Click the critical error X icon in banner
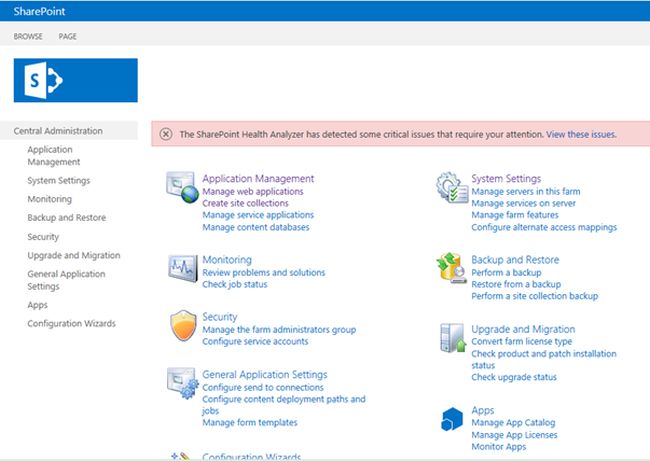Screen dimensions: 650x462 (166, 134)
